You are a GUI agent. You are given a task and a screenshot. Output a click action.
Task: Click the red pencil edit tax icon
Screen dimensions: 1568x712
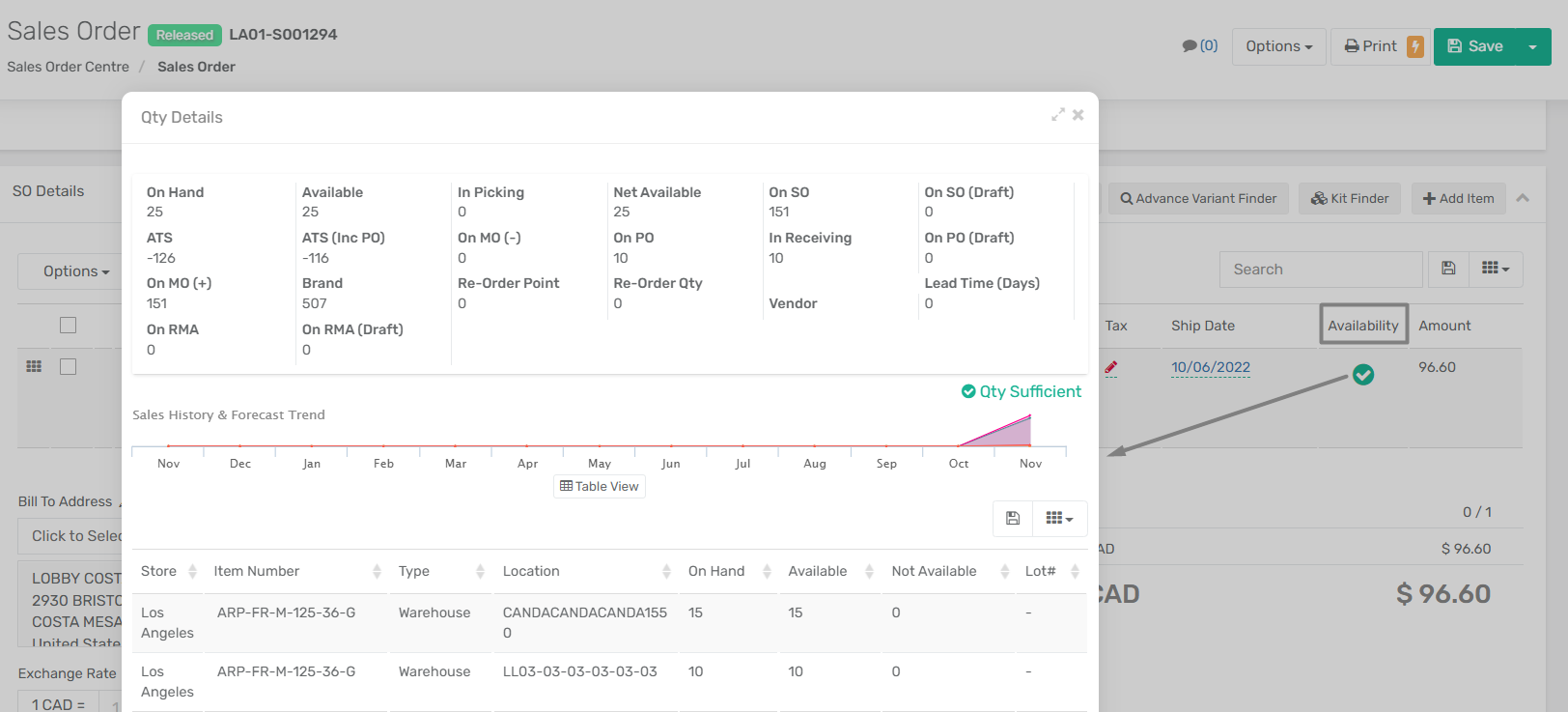coord(1111,367)
